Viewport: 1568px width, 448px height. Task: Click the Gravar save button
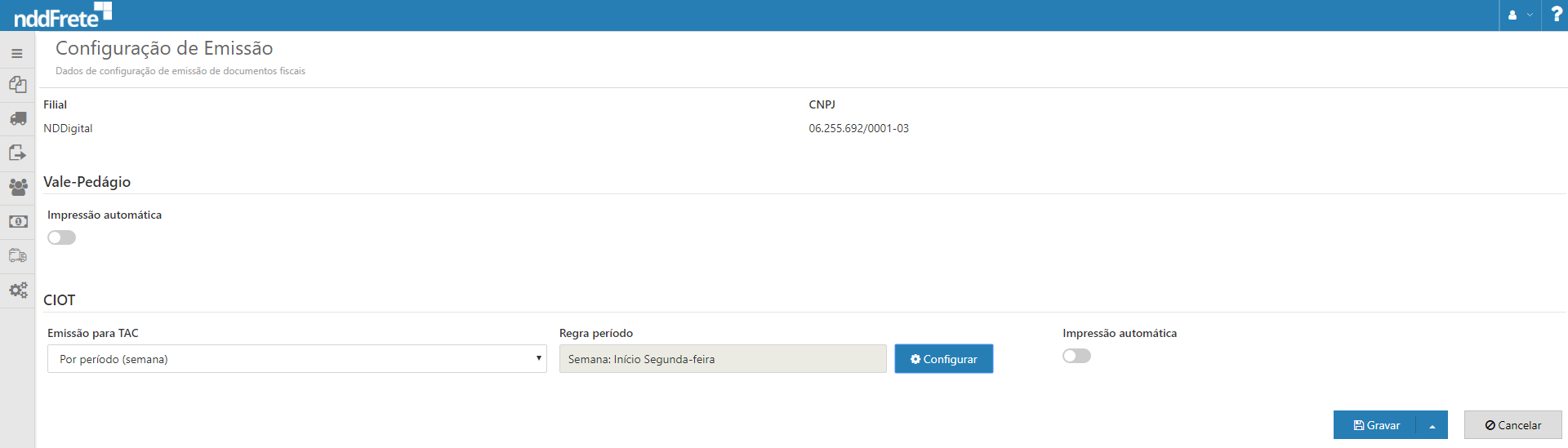point(1376,425)
